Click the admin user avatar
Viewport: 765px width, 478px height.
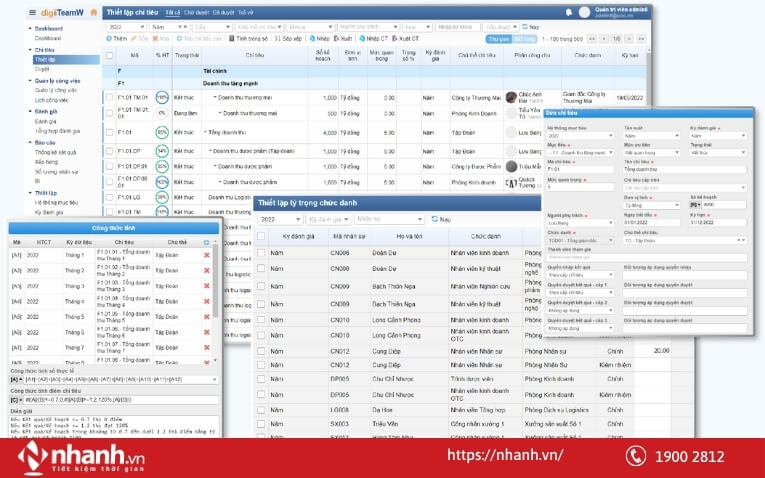pos(584,12)
